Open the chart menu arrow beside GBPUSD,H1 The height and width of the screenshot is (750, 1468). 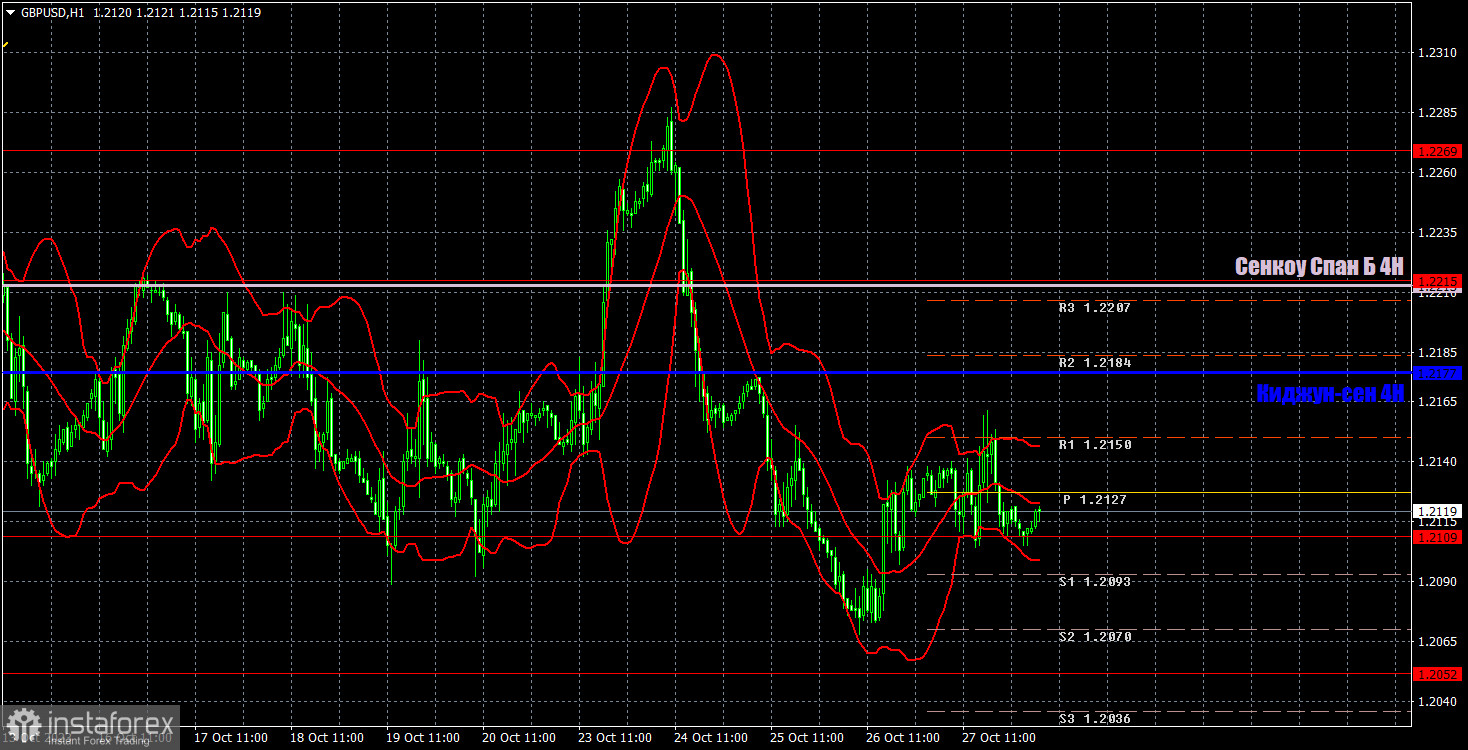11,13
